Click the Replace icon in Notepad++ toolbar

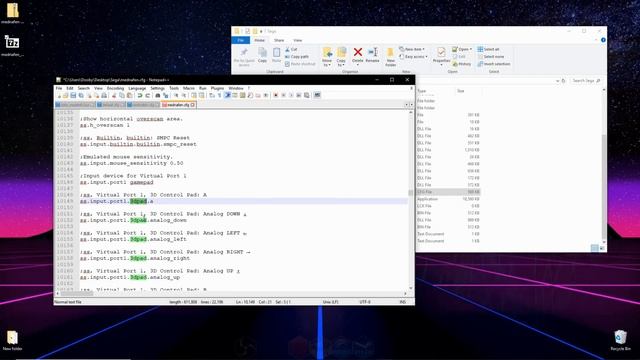(167, 96)
